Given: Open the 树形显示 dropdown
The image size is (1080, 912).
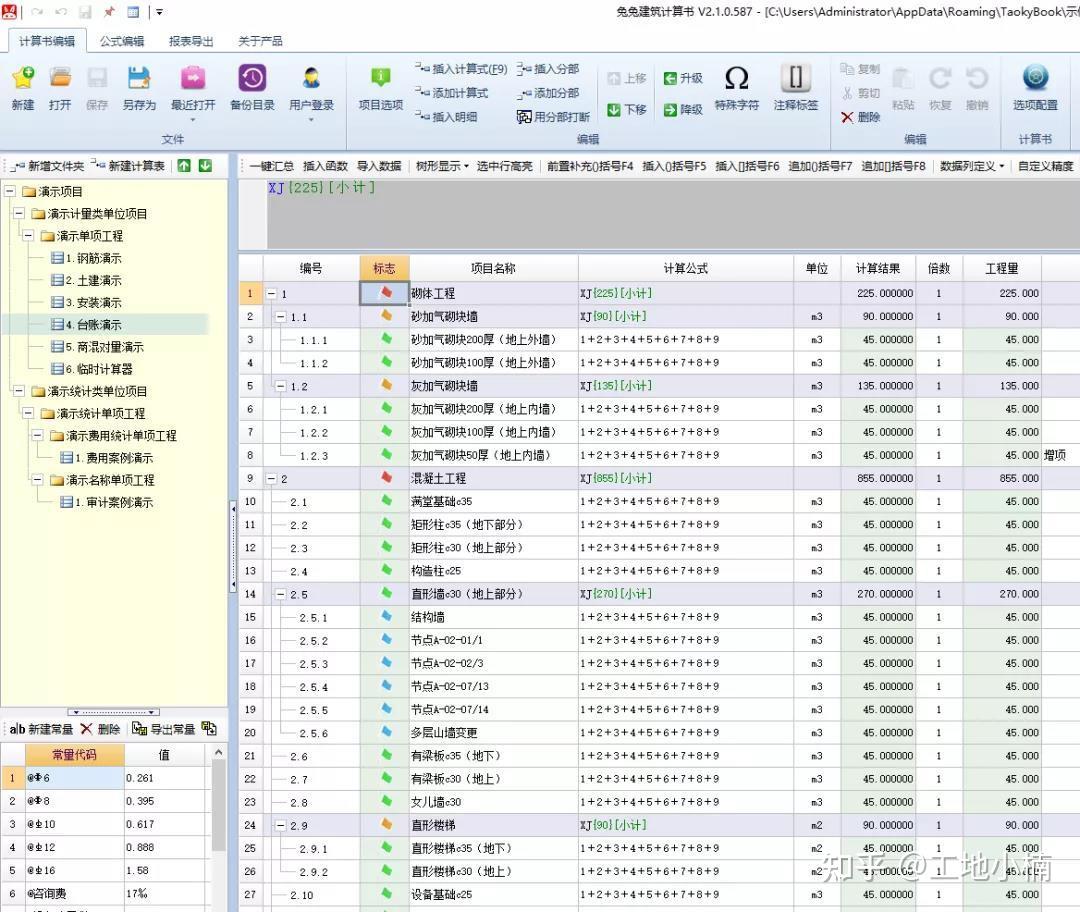Looking at the screenshot, I should pyautogui.click(x=442, y=166).
